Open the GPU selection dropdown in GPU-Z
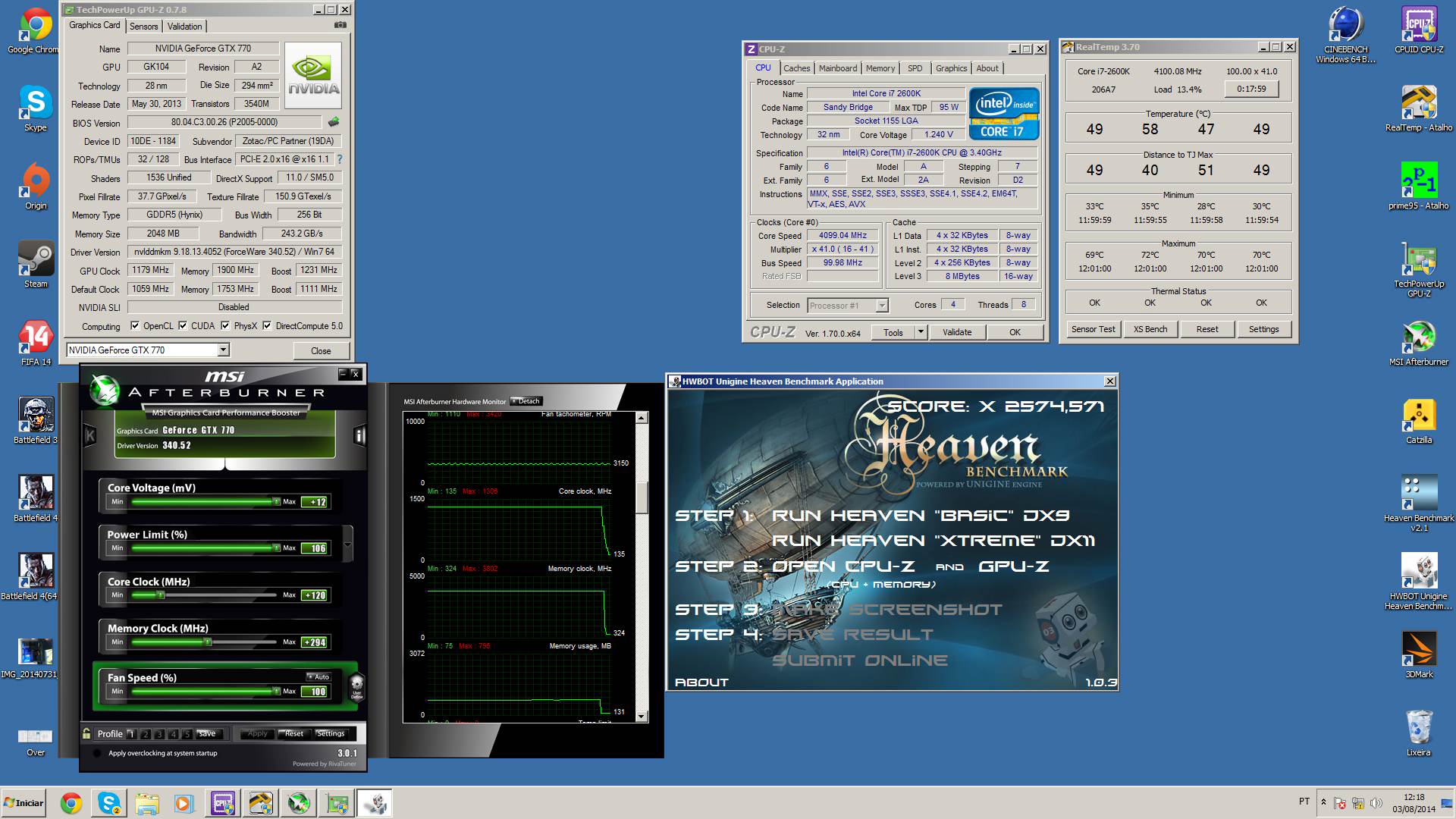The width and height of the screenshot is (1456, 819). pos(223,350)
